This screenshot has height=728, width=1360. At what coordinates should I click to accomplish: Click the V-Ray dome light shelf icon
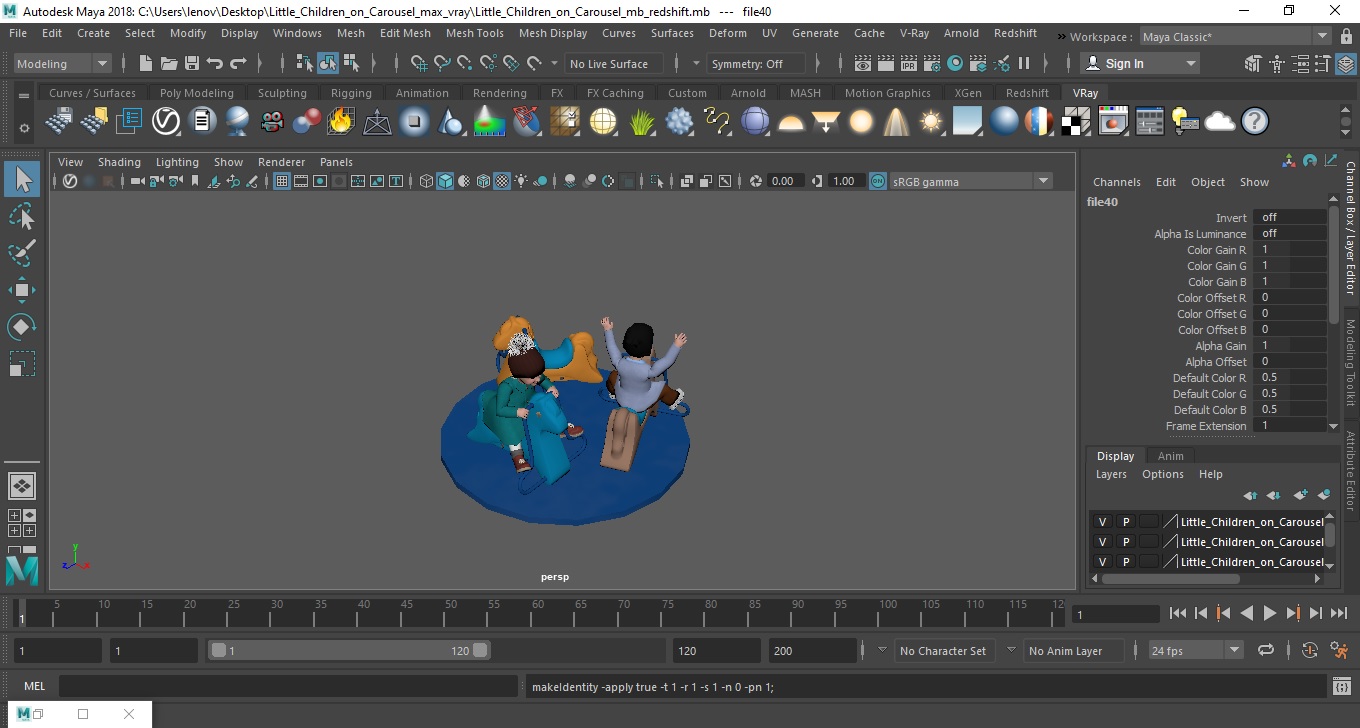coord(791,122)
